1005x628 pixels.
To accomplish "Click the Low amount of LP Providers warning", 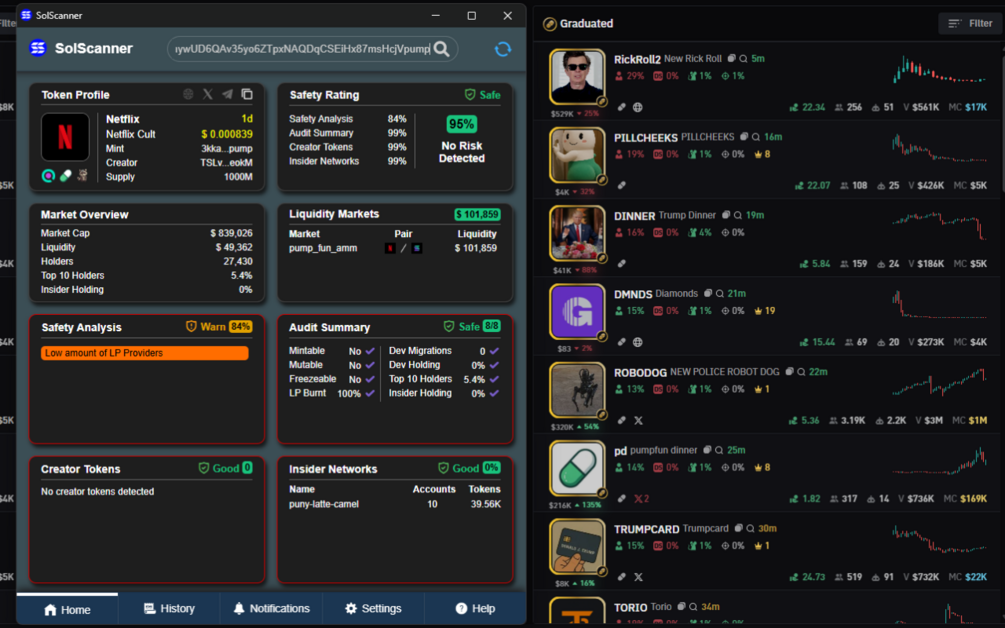I will 145,352.
